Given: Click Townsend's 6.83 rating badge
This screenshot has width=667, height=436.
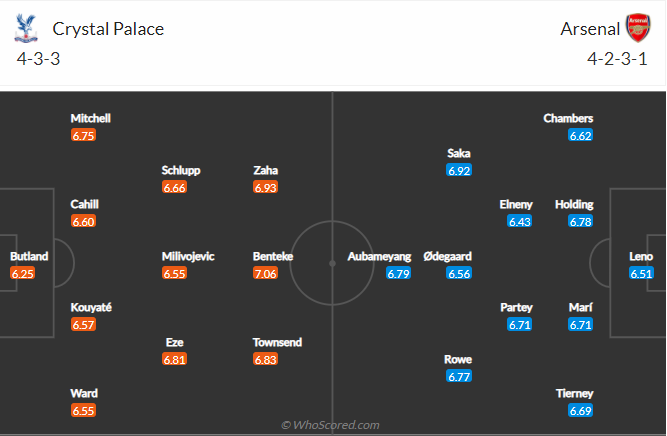Looking at the screenshot, I should point(266,359).
